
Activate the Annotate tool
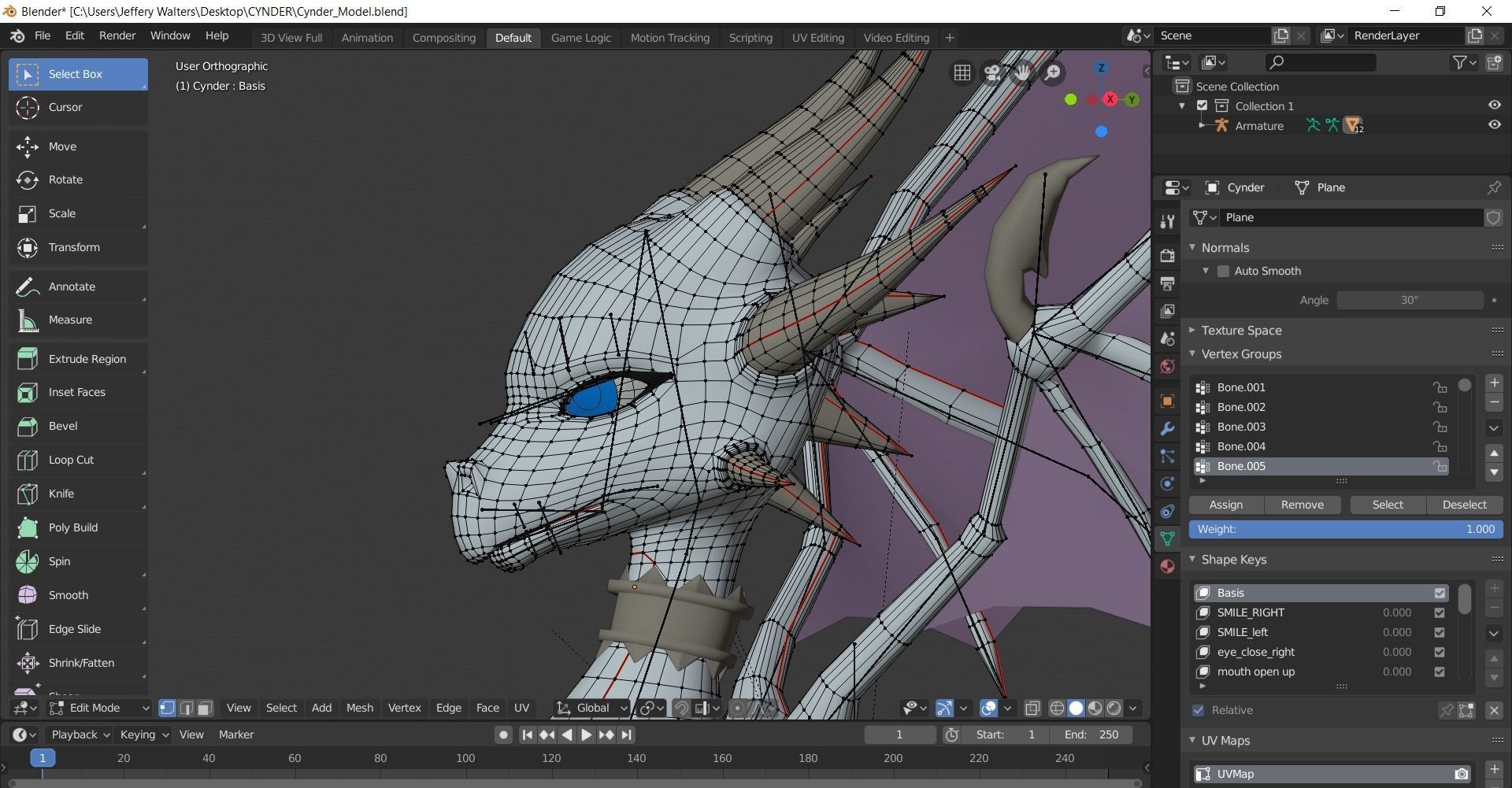tap(78, 287)
